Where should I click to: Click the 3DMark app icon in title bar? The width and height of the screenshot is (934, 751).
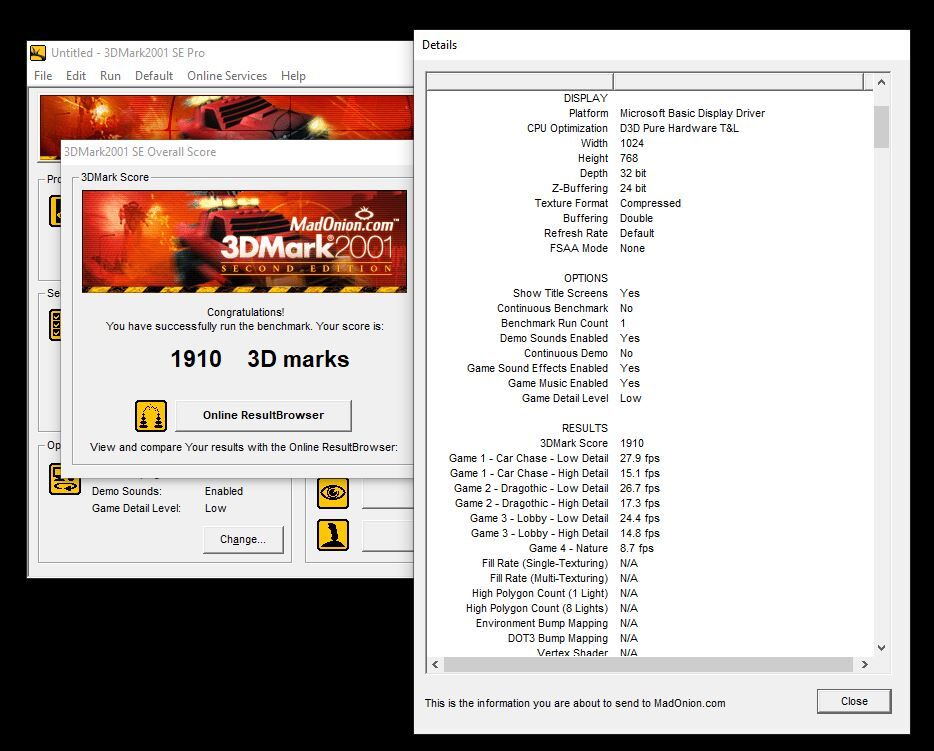coord(38,52)
